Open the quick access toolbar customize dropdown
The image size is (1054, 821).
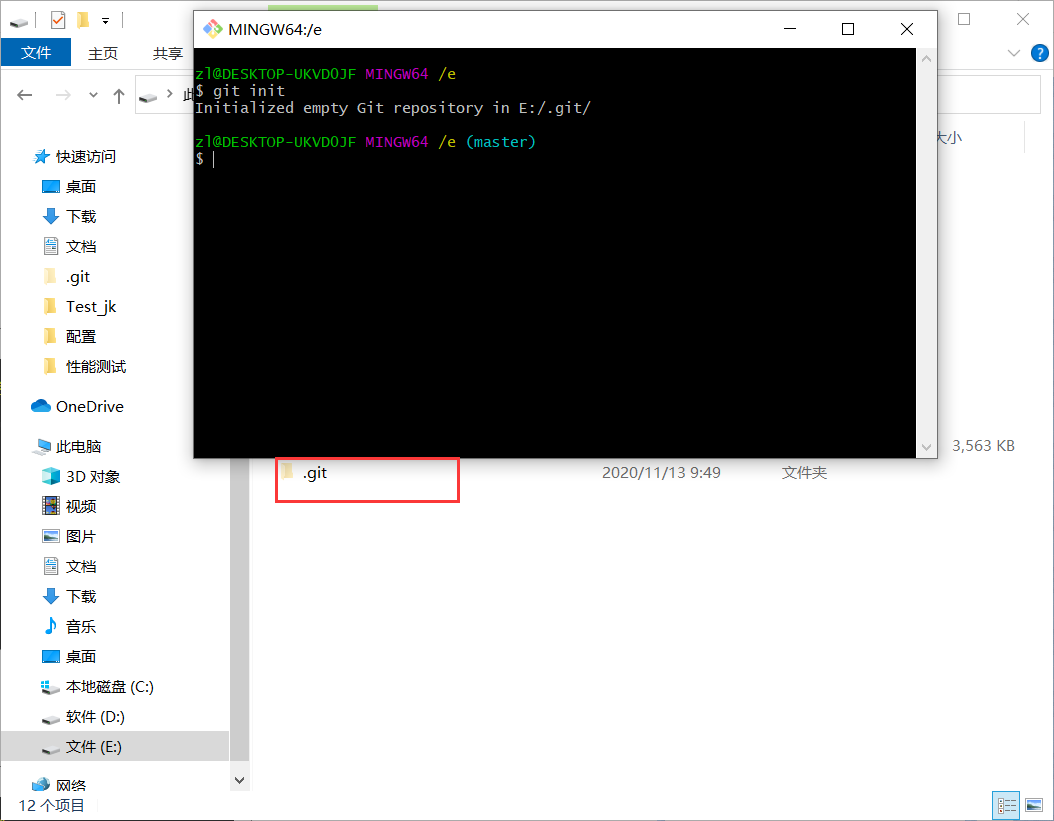click(x=106, y=21)
